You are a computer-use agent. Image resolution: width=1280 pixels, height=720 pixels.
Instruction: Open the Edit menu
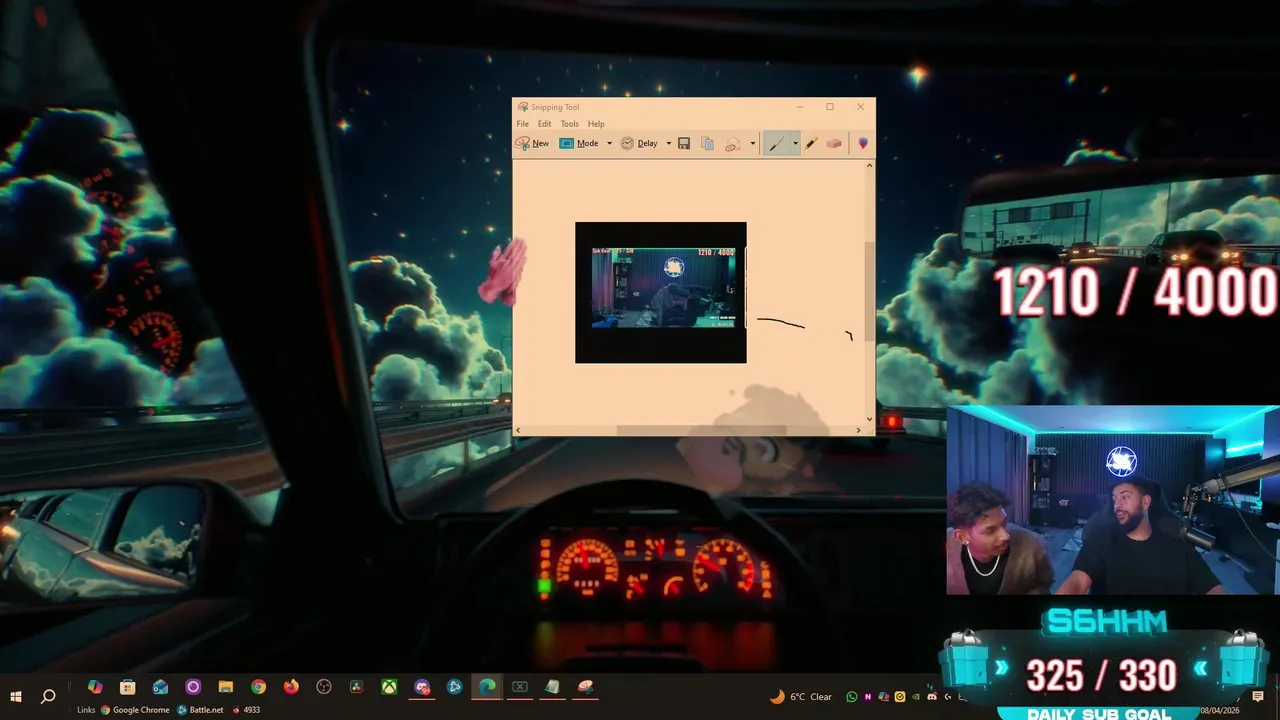[544, 124]
